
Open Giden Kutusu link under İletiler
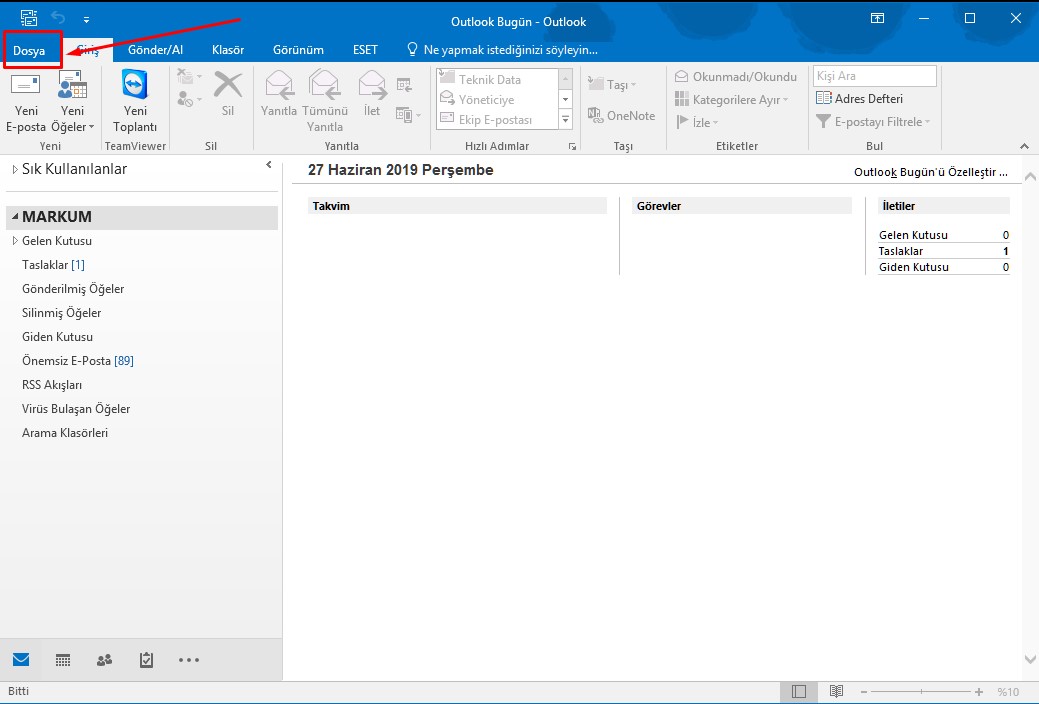[914, 267]
